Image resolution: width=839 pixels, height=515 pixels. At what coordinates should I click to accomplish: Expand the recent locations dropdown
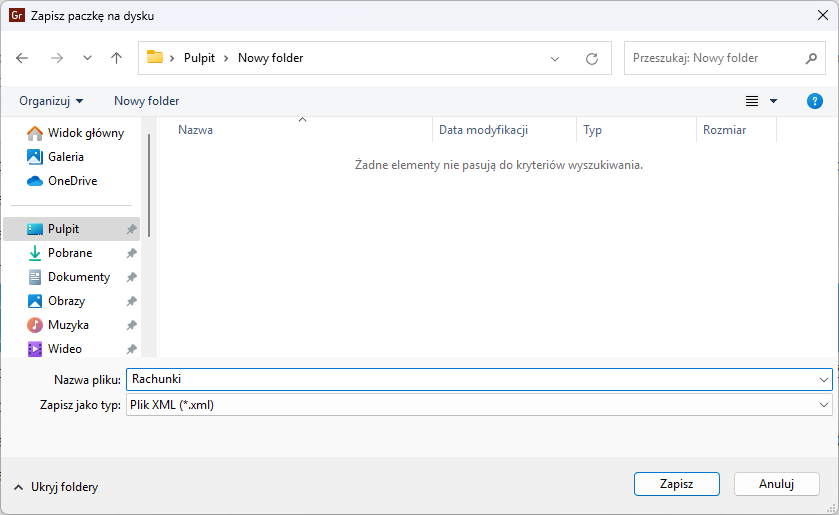pos(87,58)
